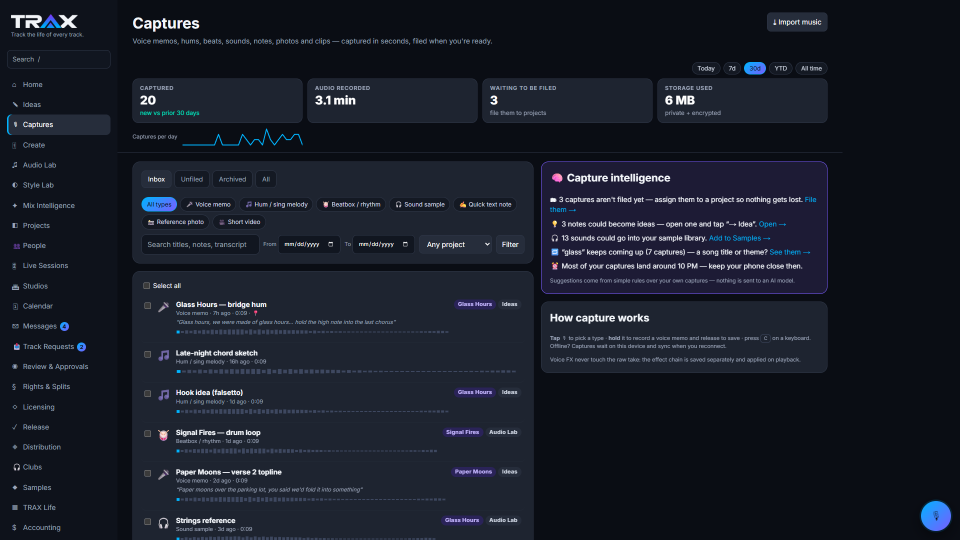Click the music note icon of Late-night chord sketch

(x=163, y=355)
